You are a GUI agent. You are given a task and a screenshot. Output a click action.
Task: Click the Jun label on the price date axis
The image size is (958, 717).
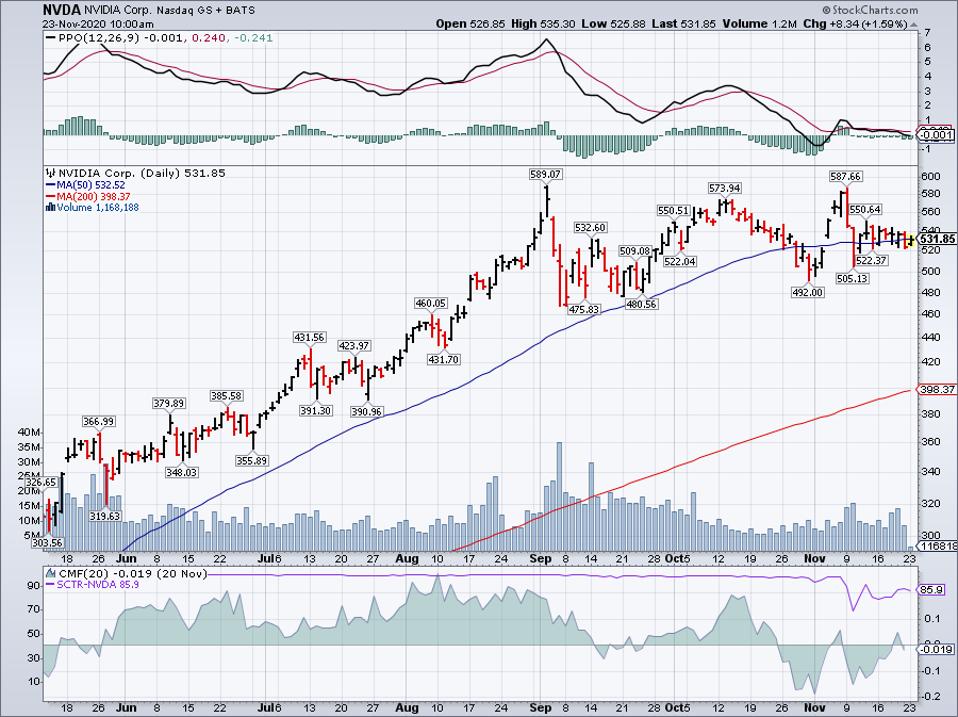click(126, 558)
